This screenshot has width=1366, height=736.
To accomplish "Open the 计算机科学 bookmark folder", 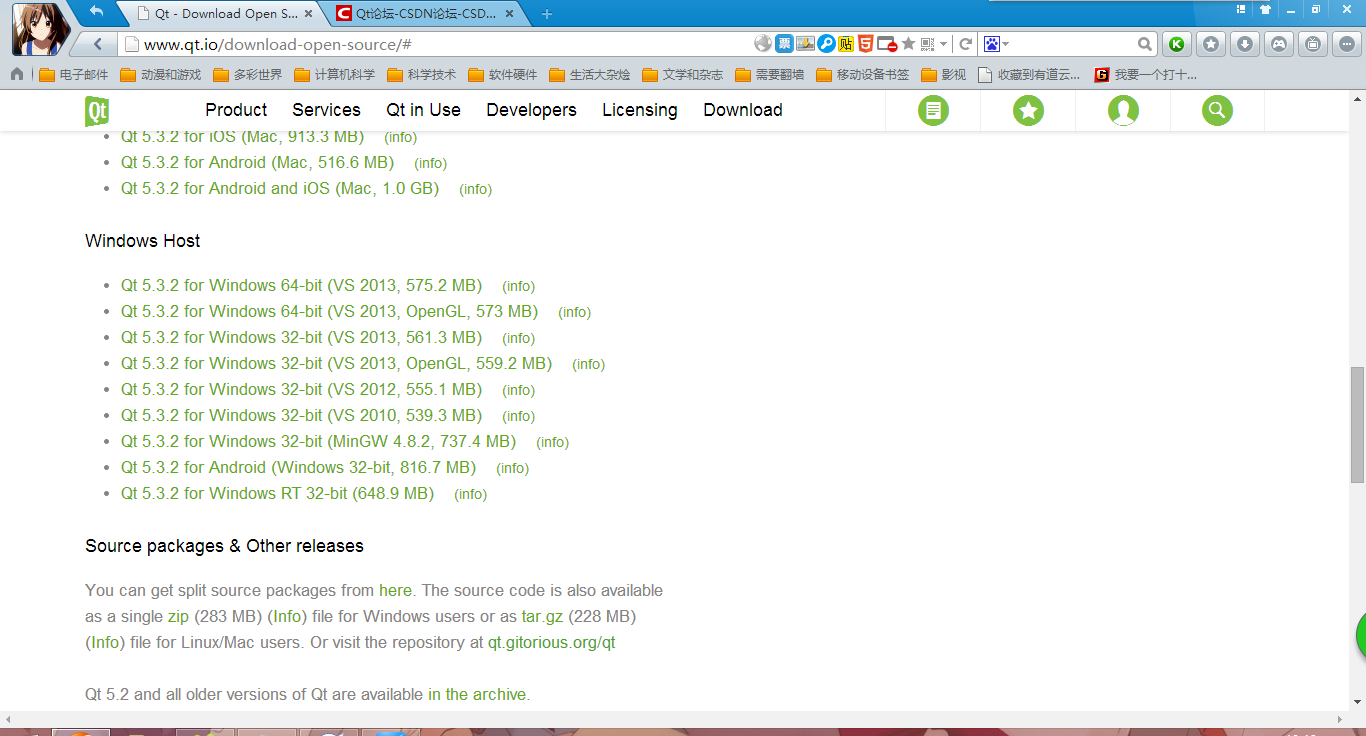I will pyautogui.click(x=334, y=74).
